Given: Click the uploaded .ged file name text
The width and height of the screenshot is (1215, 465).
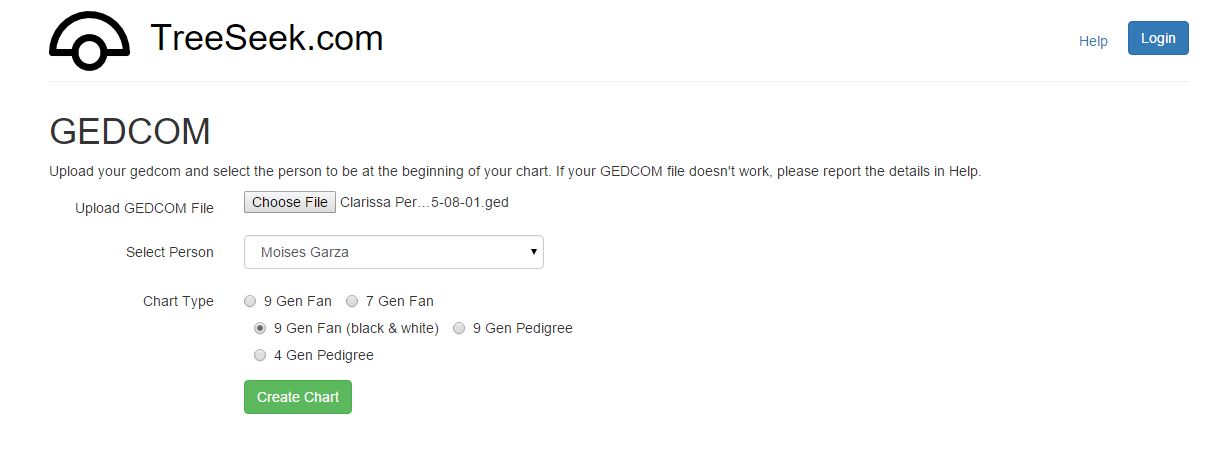Looking at the screenshot, I should (x=424, y=202).
